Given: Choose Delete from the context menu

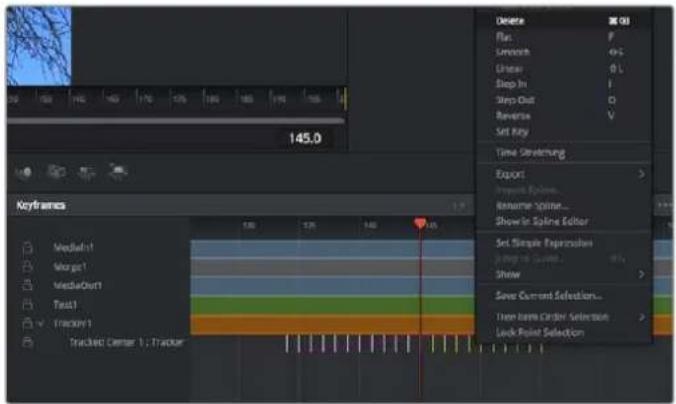Looking at the screenshot, I should click(x=510, y=21).
